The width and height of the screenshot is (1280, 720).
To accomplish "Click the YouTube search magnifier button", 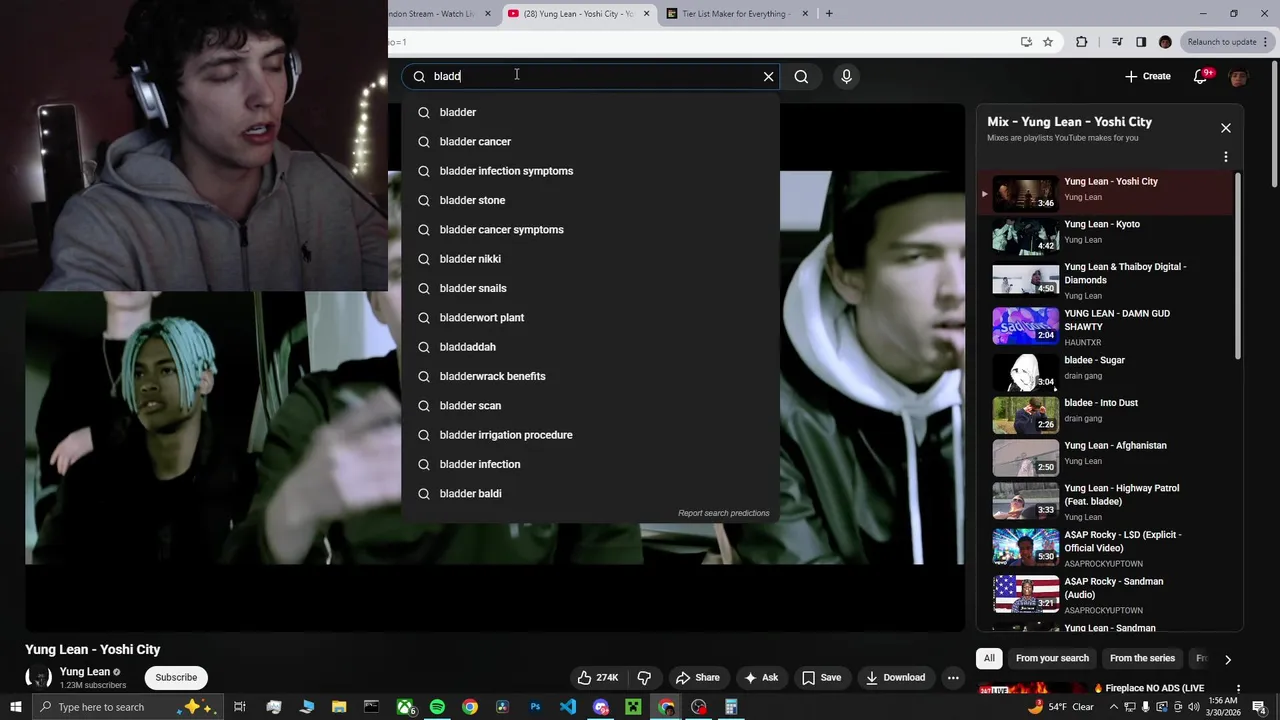I will point(801,76).
